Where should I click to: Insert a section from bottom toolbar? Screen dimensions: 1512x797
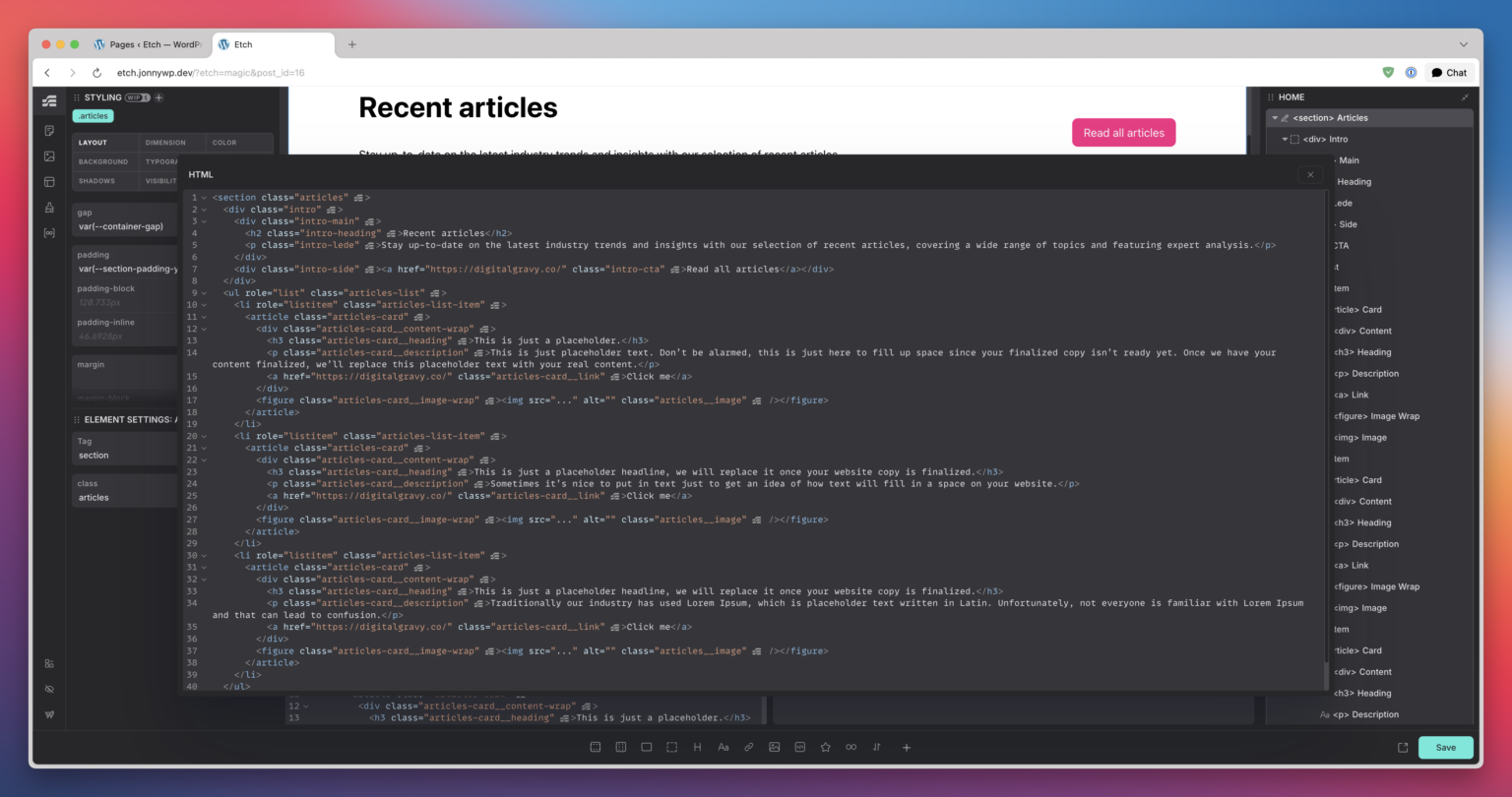(x=596, y=747)
